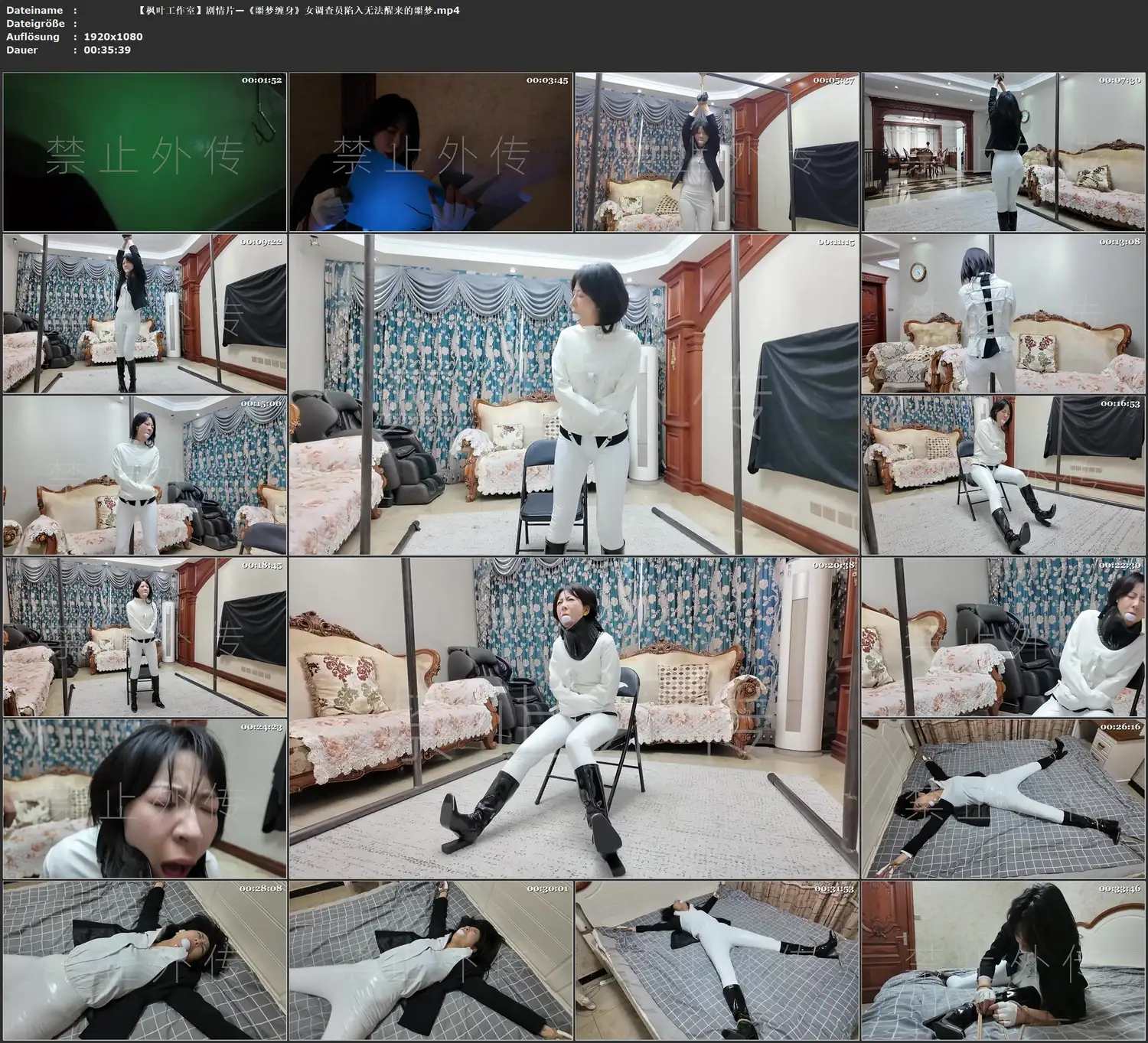Click the 00:16:53 thumbnail
The height and width of the screenshot is (1043, 1148).
[x=1003, y=475]
